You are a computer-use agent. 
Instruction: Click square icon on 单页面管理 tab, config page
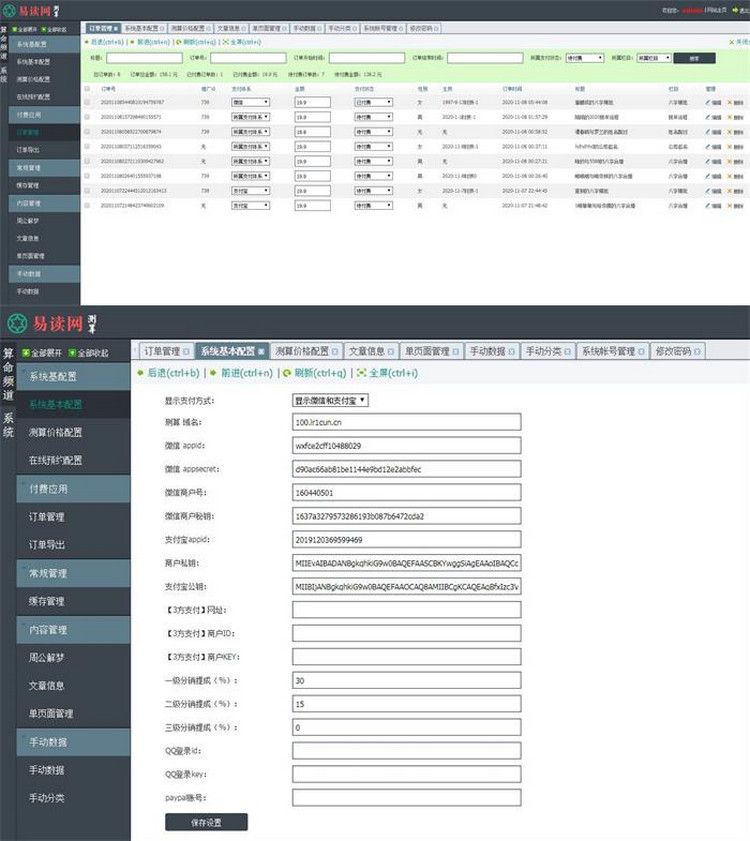click(x=455, y=351)
